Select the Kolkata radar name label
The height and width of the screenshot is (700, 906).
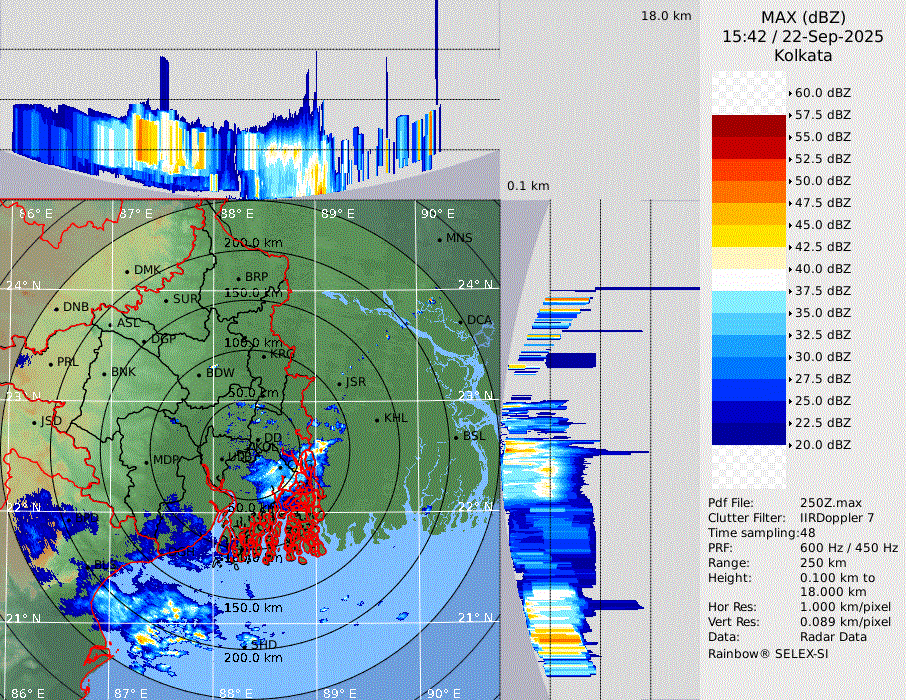pyautogui.click(x=803, y=55)
